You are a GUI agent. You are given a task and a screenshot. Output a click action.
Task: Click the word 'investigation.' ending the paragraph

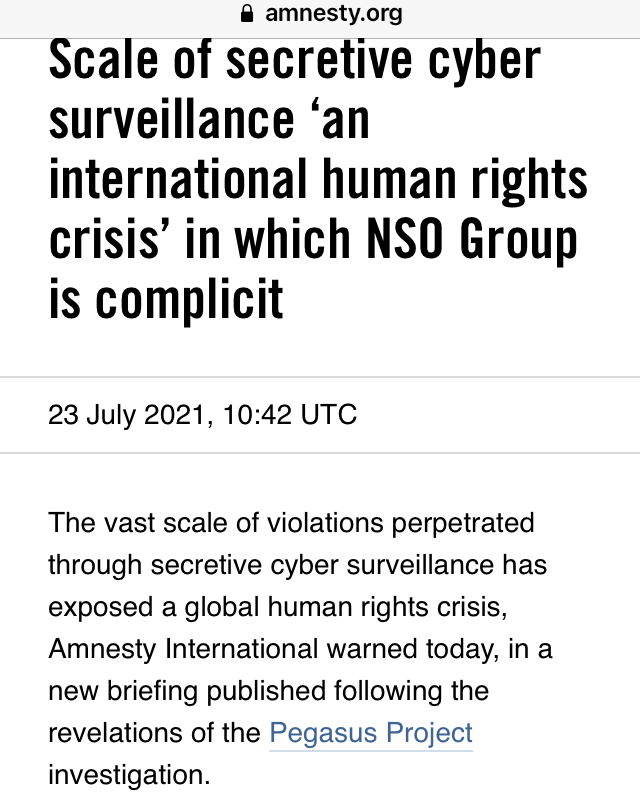pyautogui.click(x=129, y=775)
